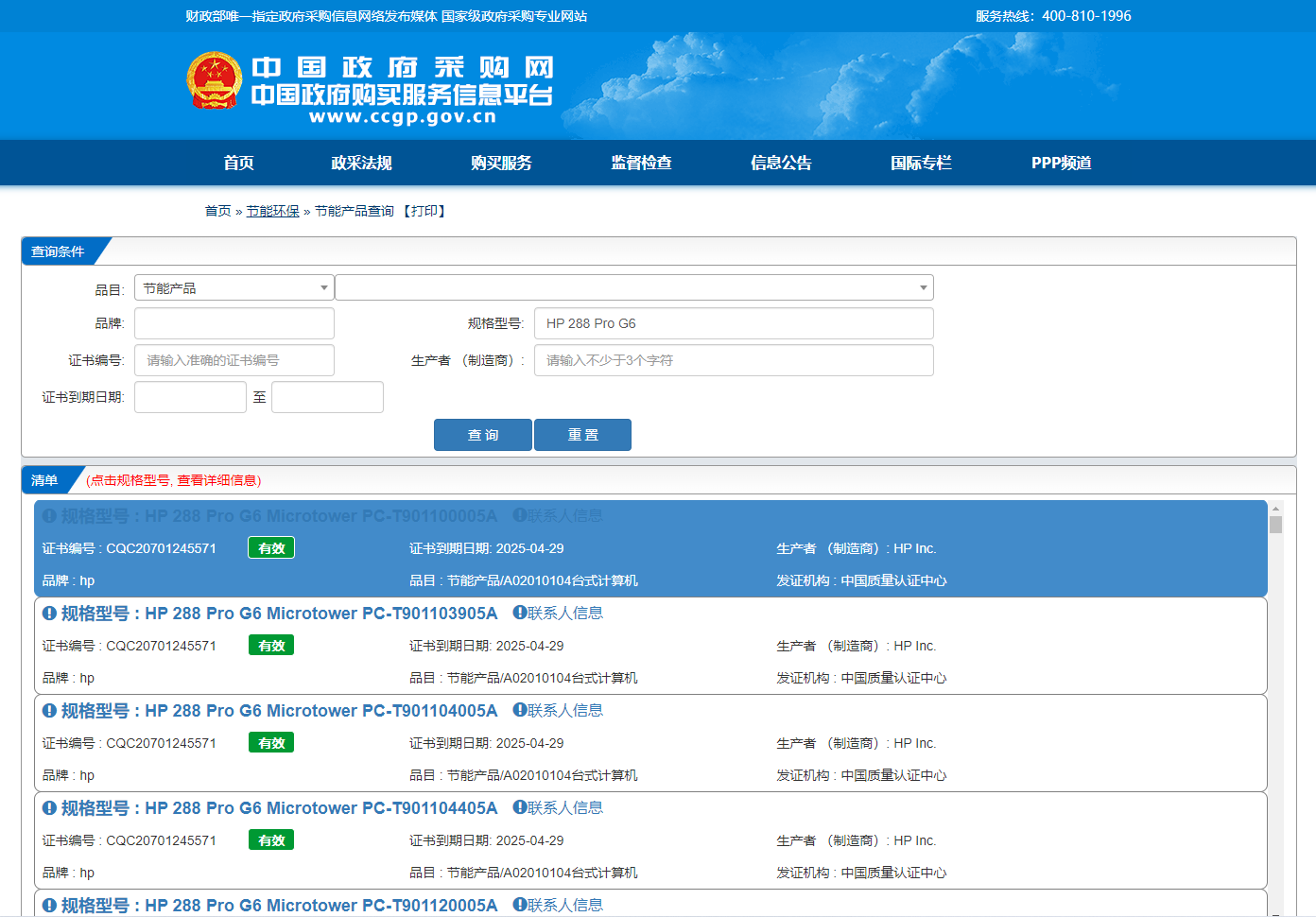1316x917 pixels.
Task: Click the 【打印】 print link
Action: pos(424,211)
